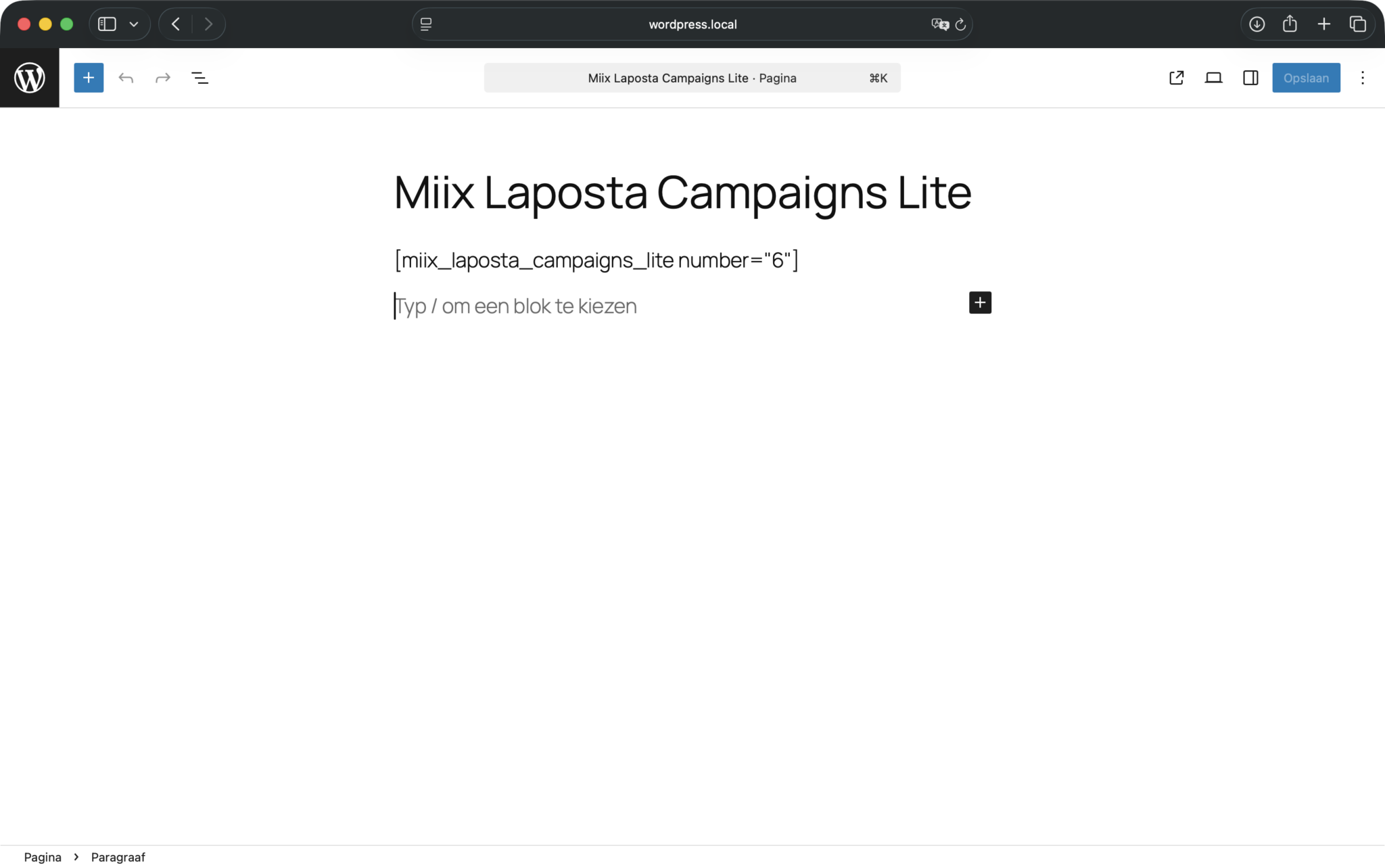This screenshot has height=868, width=1385.
Task: Open the document overview list
Action: coord(200,78)
